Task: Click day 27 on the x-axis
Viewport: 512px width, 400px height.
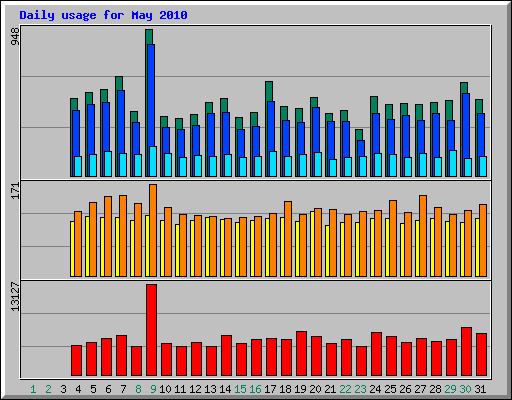Action: 420,389
